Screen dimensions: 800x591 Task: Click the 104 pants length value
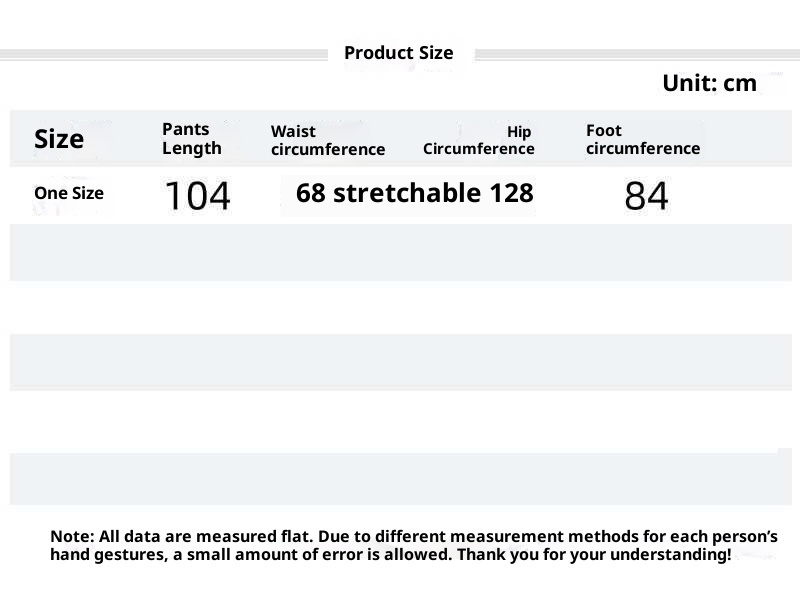click(x=197, y=196)
